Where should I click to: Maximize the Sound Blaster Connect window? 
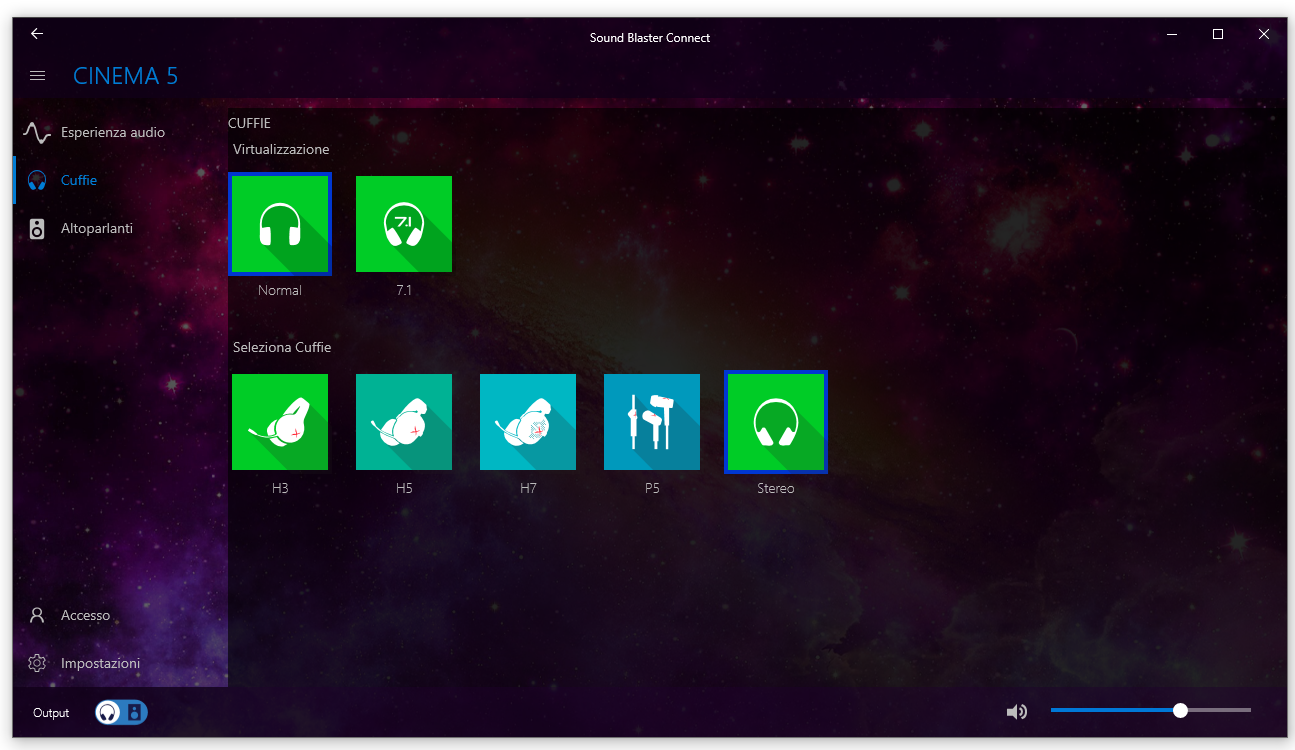(x=1218, y=34)
